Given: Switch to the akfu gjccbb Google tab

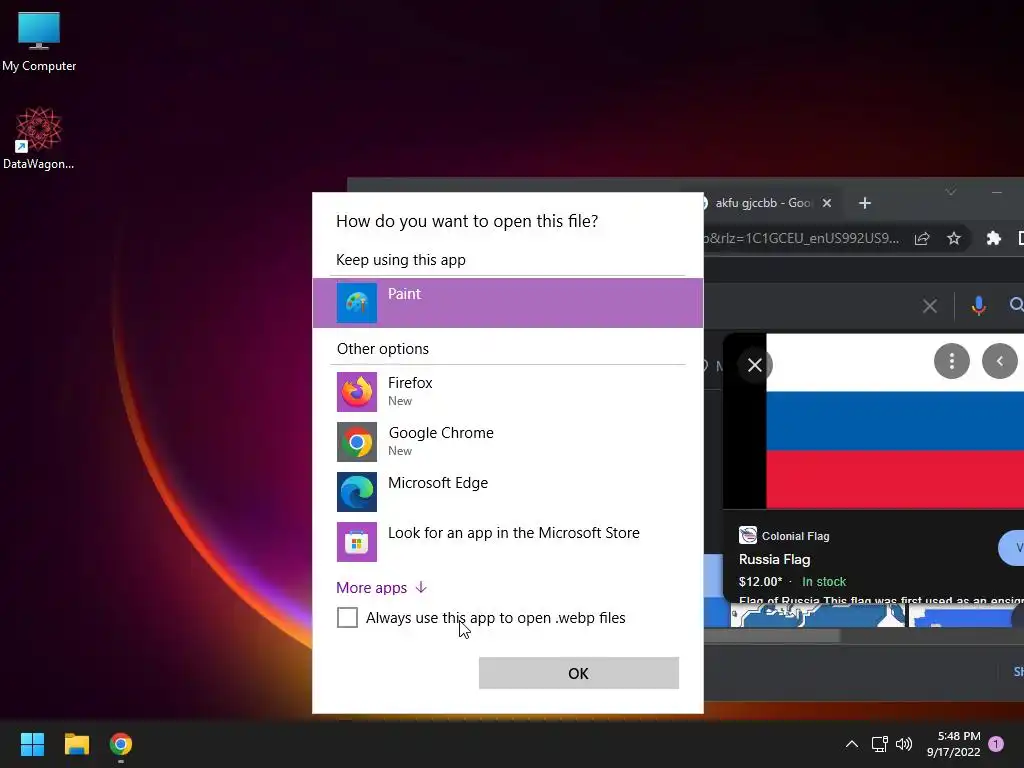Looking at the screenshot, I should point(762,203).
